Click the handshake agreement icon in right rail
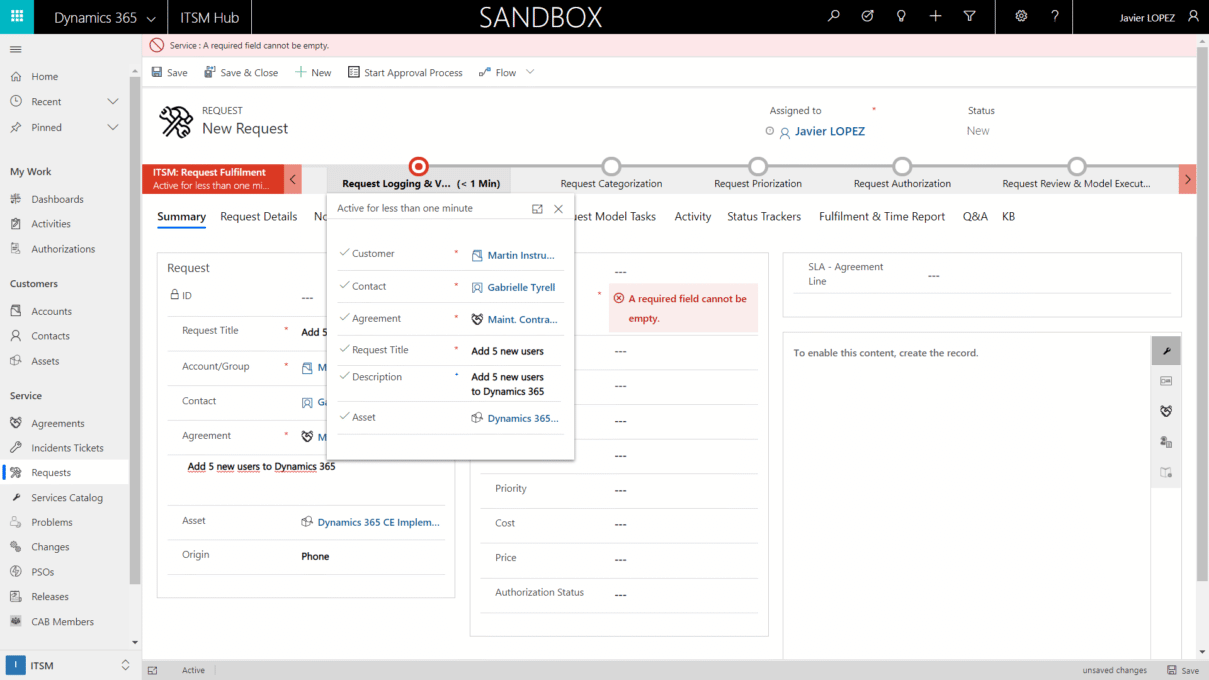Screen dimensions: 1209x680 pyautogui.click(x=1166, y=411)
